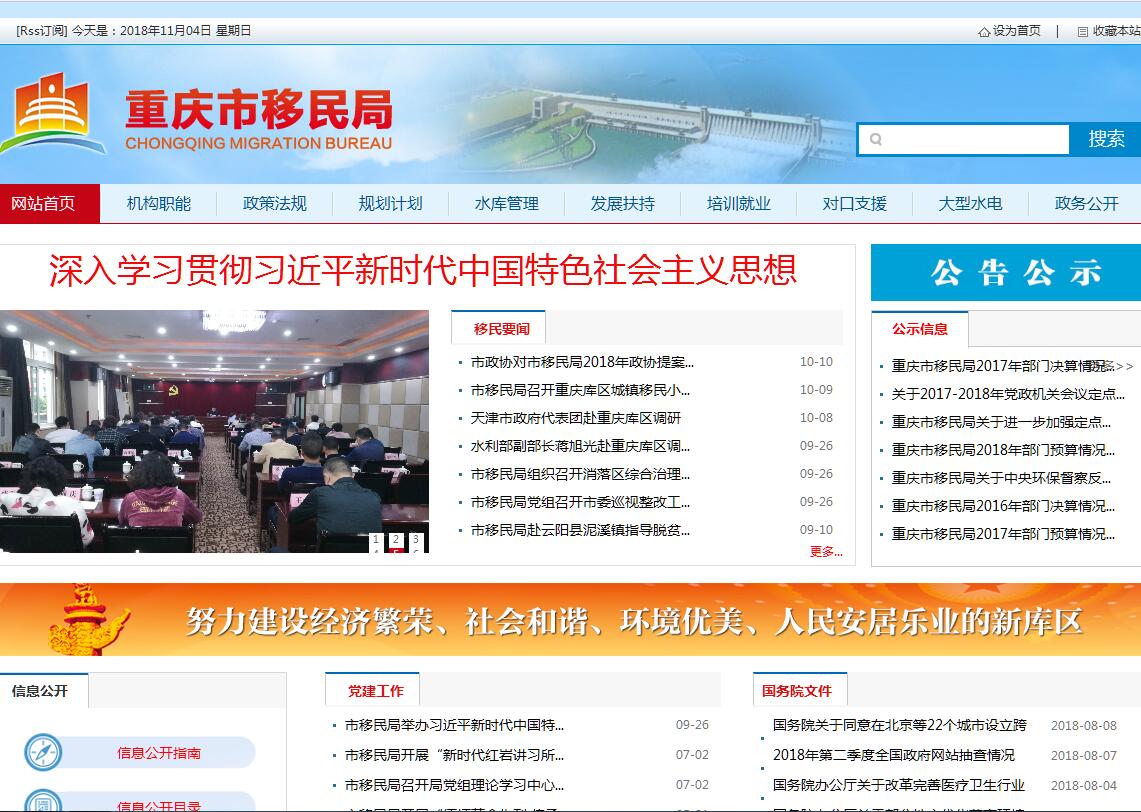1141x812 pixels.
Task: Jump to slide 3 in the carousel
Action: click(x=416, y=542)
